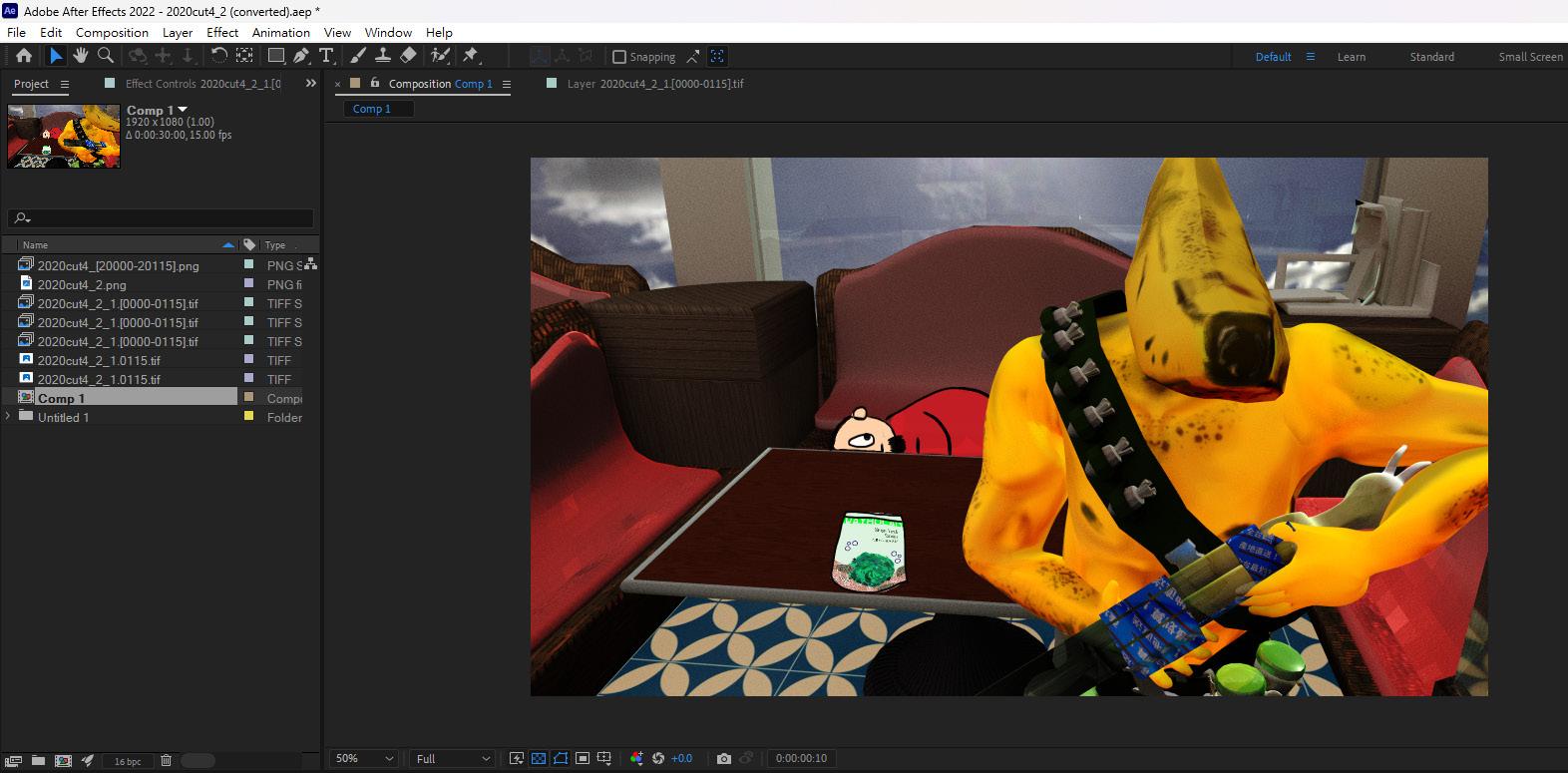Click the tan label swatch for Comp 1
The height and width of the screenshot is (773, 1568).
(249, 397)
